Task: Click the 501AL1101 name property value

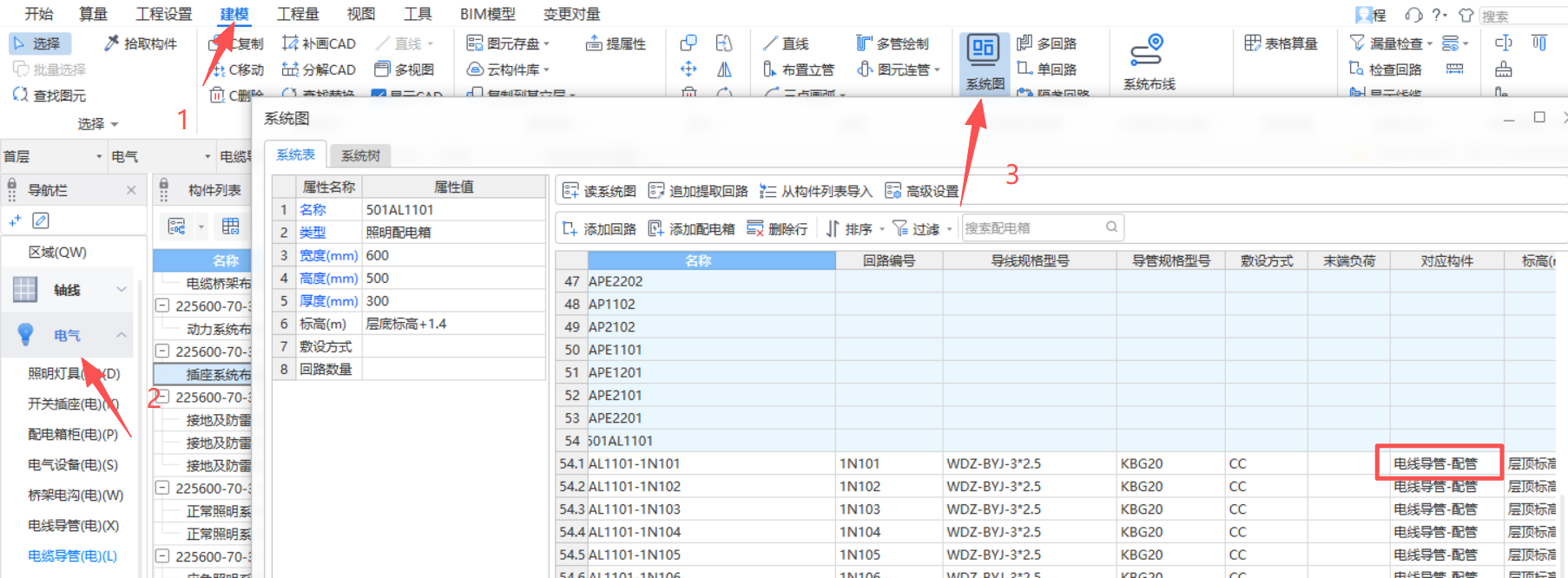Action: (454, 209)
